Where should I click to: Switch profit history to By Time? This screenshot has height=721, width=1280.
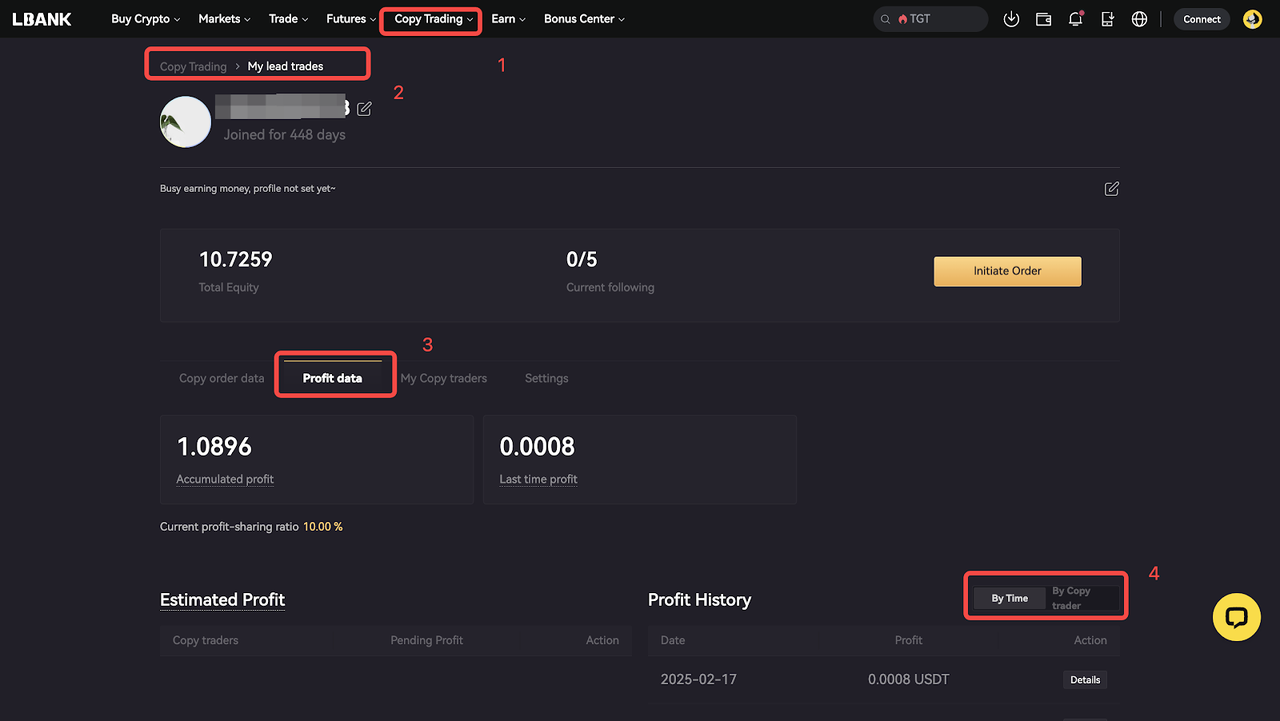click(1009, 598)
